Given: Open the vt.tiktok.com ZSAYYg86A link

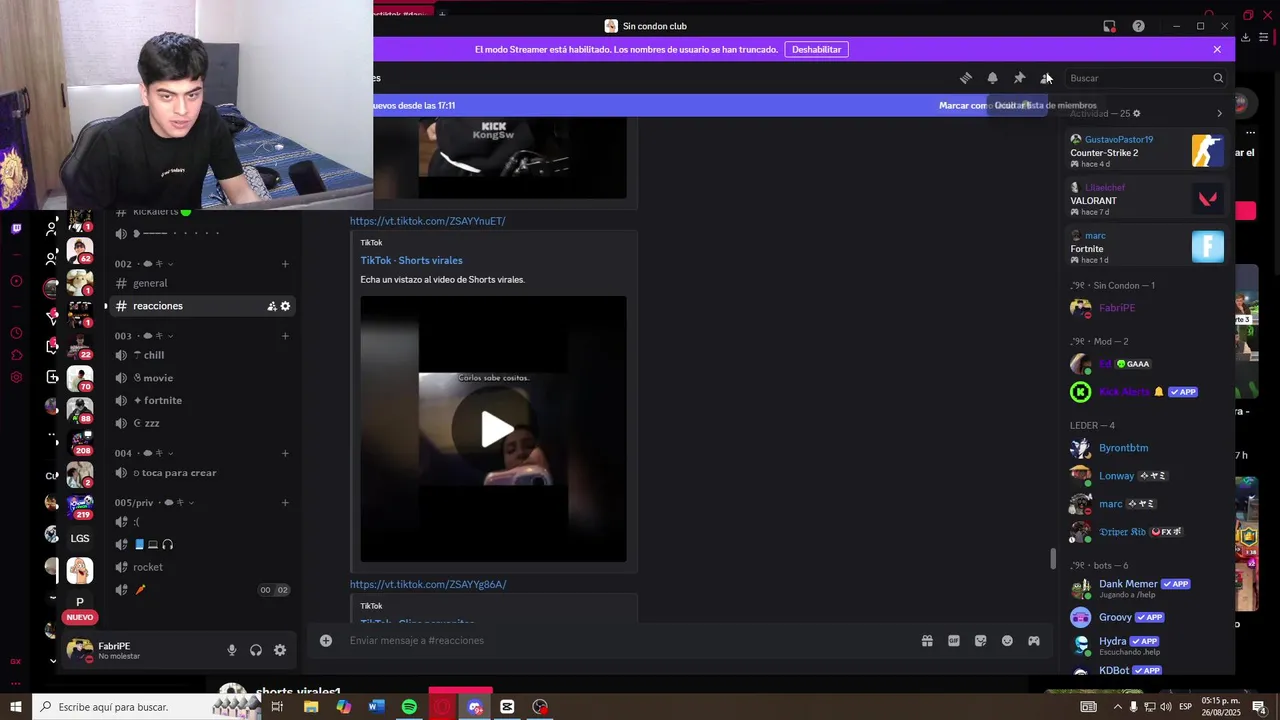Looking at the screenshot, I should click(x=428, y=584).
